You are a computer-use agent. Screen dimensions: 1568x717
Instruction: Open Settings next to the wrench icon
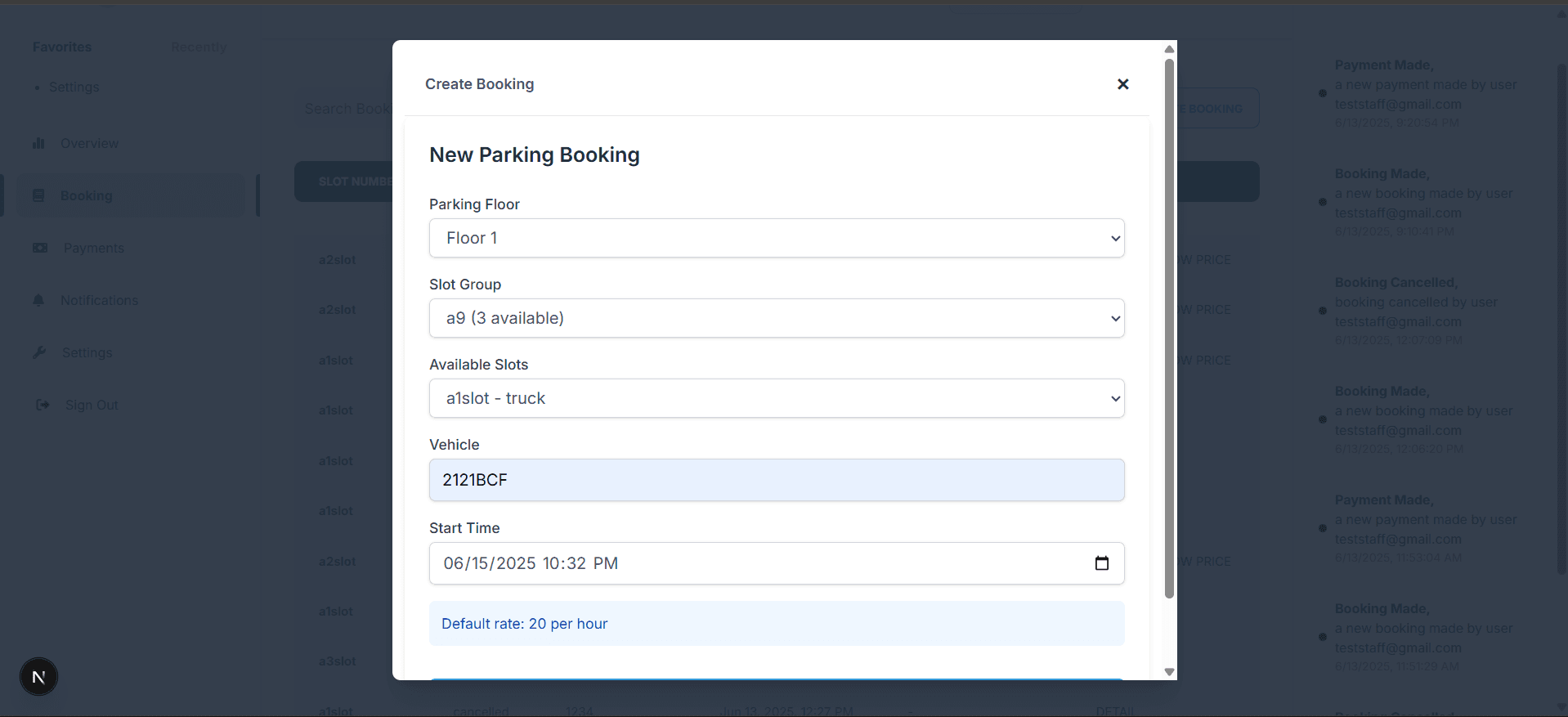click(87, 352)
